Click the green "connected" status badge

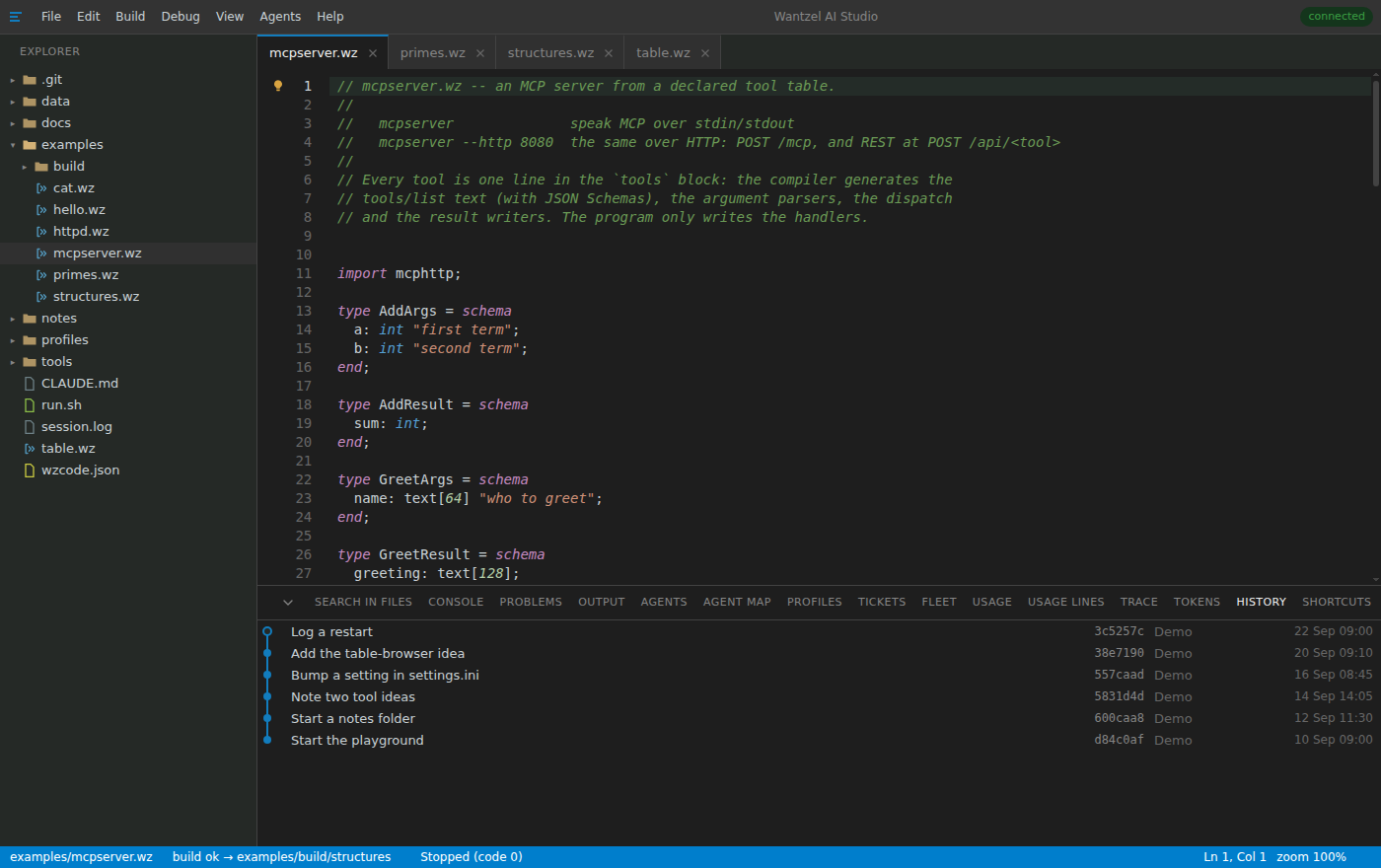(1337, 17)
